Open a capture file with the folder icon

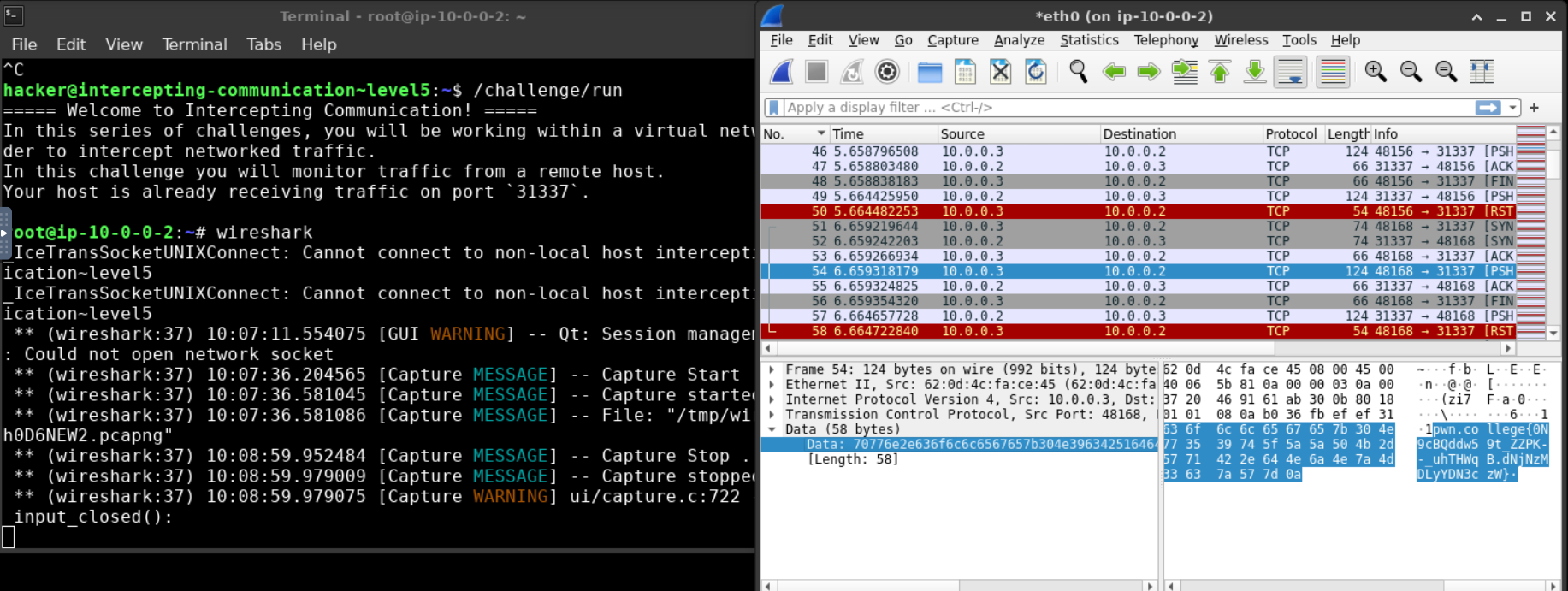pos(930,72)
